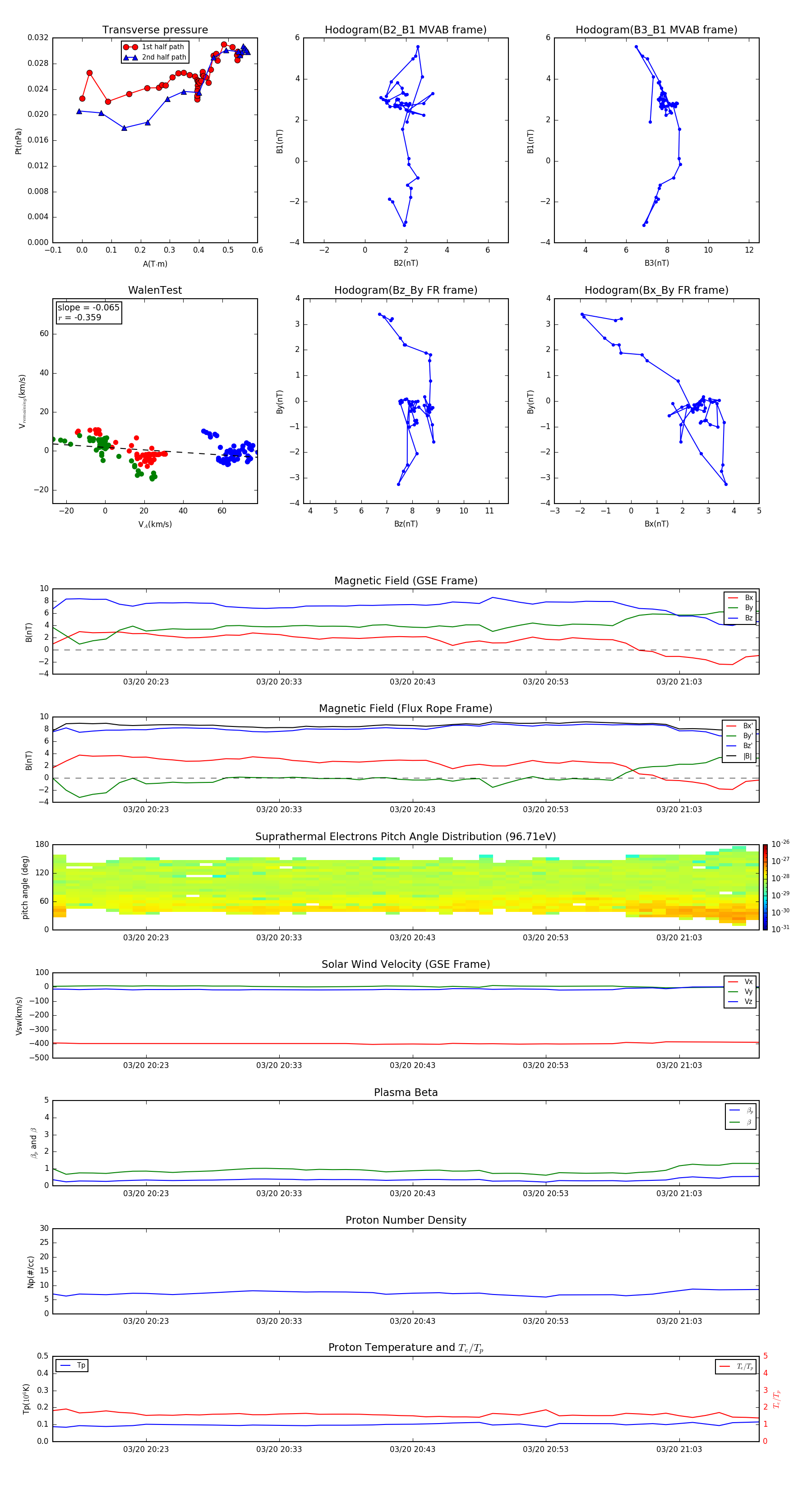Click "03/20 20:53" tick in Plasma Beta panel

click(545, 1193)
